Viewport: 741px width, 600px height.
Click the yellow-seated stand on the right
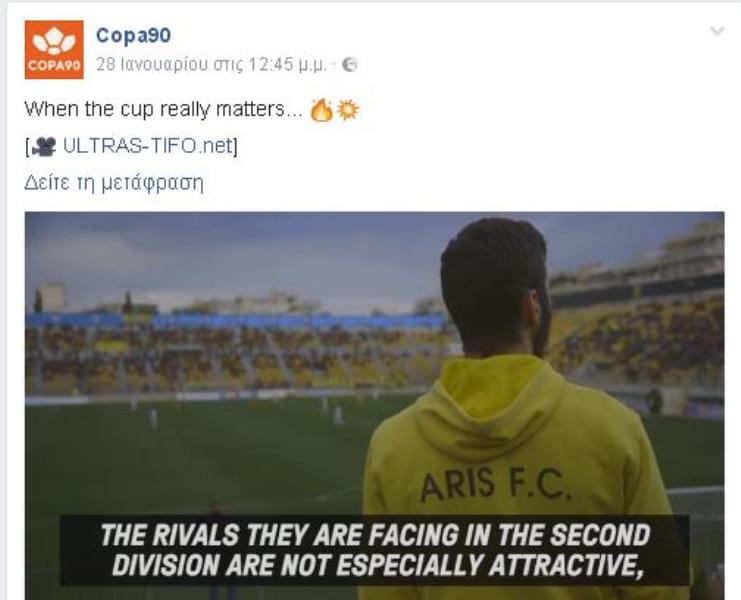pyautogui.click(x=638, y=338)
